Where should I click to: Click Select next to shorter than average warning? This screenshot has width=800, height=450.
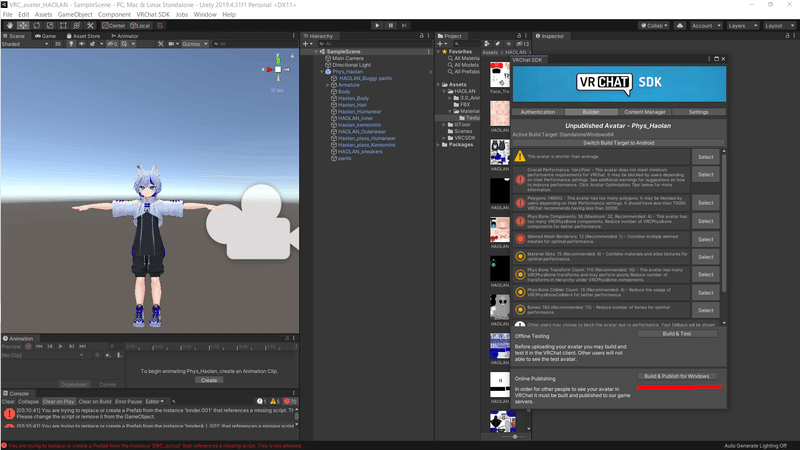coord(706,157)
